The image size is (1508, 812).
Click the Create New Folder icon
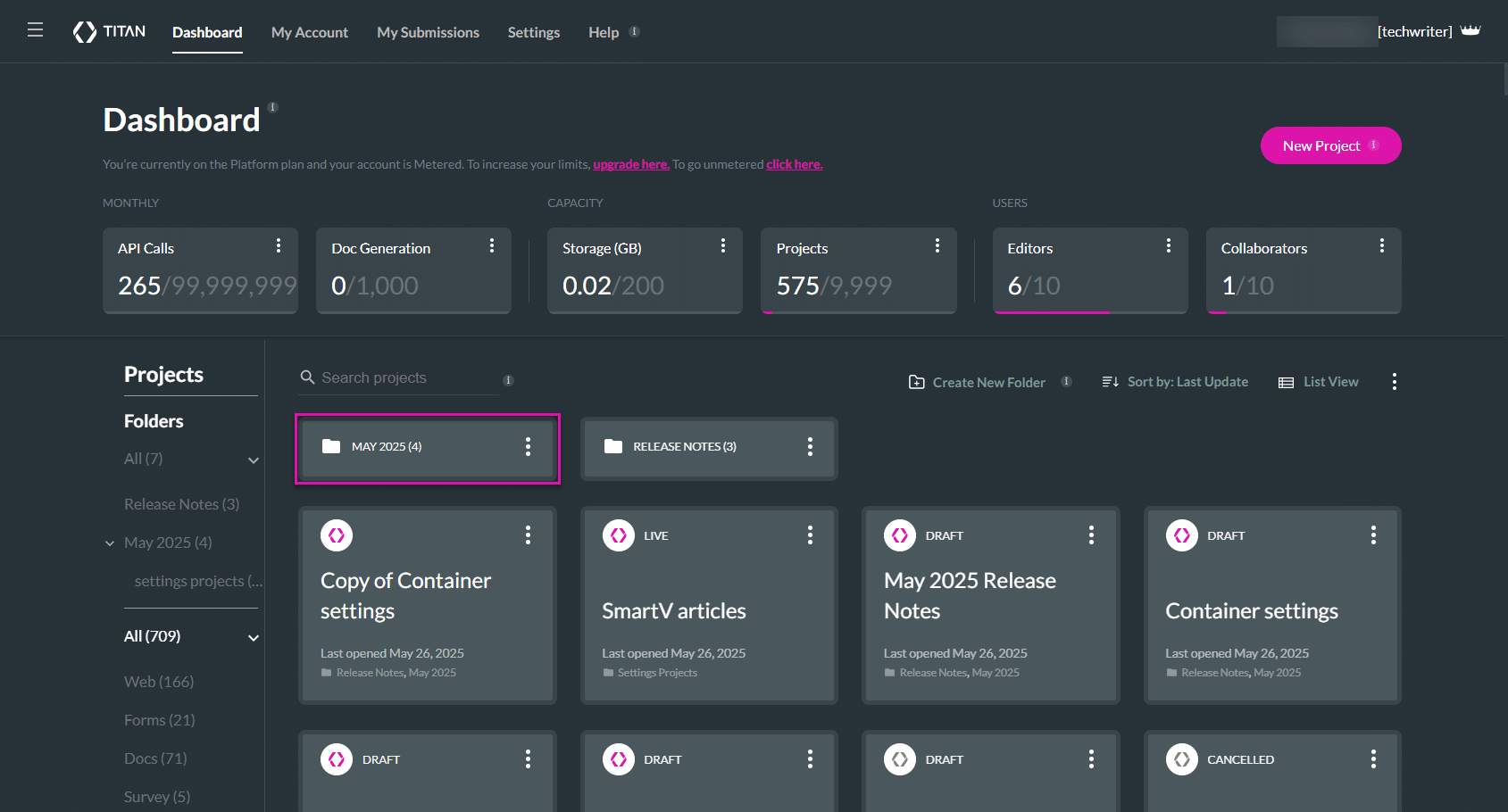tap(916, 382)
